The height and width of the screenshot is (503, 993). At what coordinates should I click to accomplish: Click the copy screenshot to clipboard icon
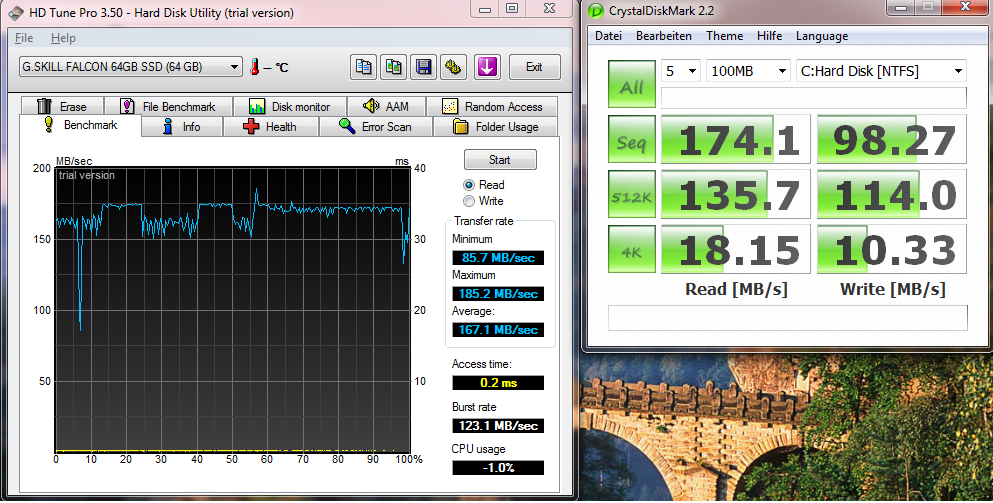[x=393, y=67]
